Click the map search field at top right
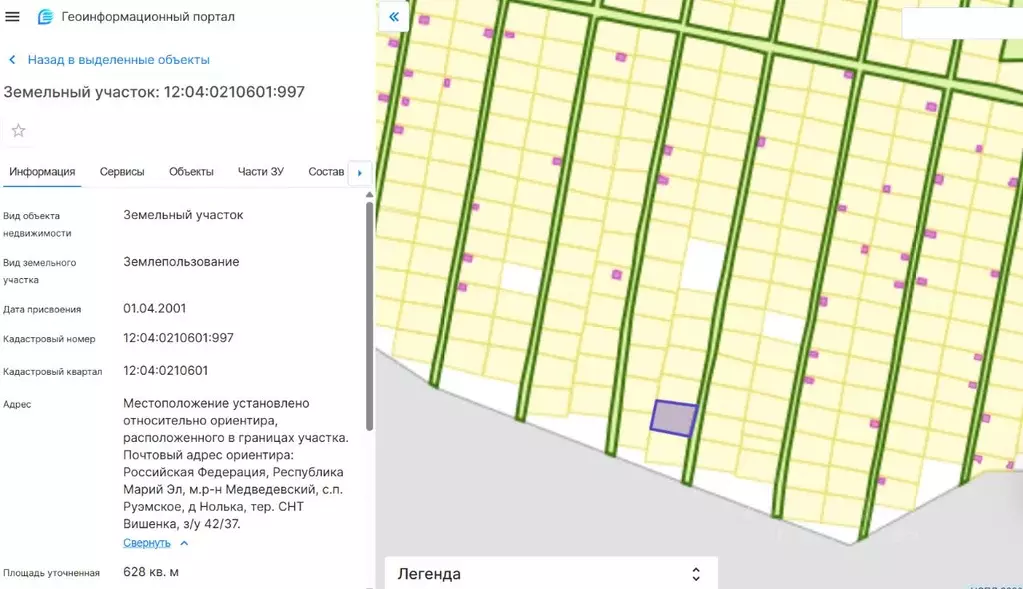 point(962,23)
